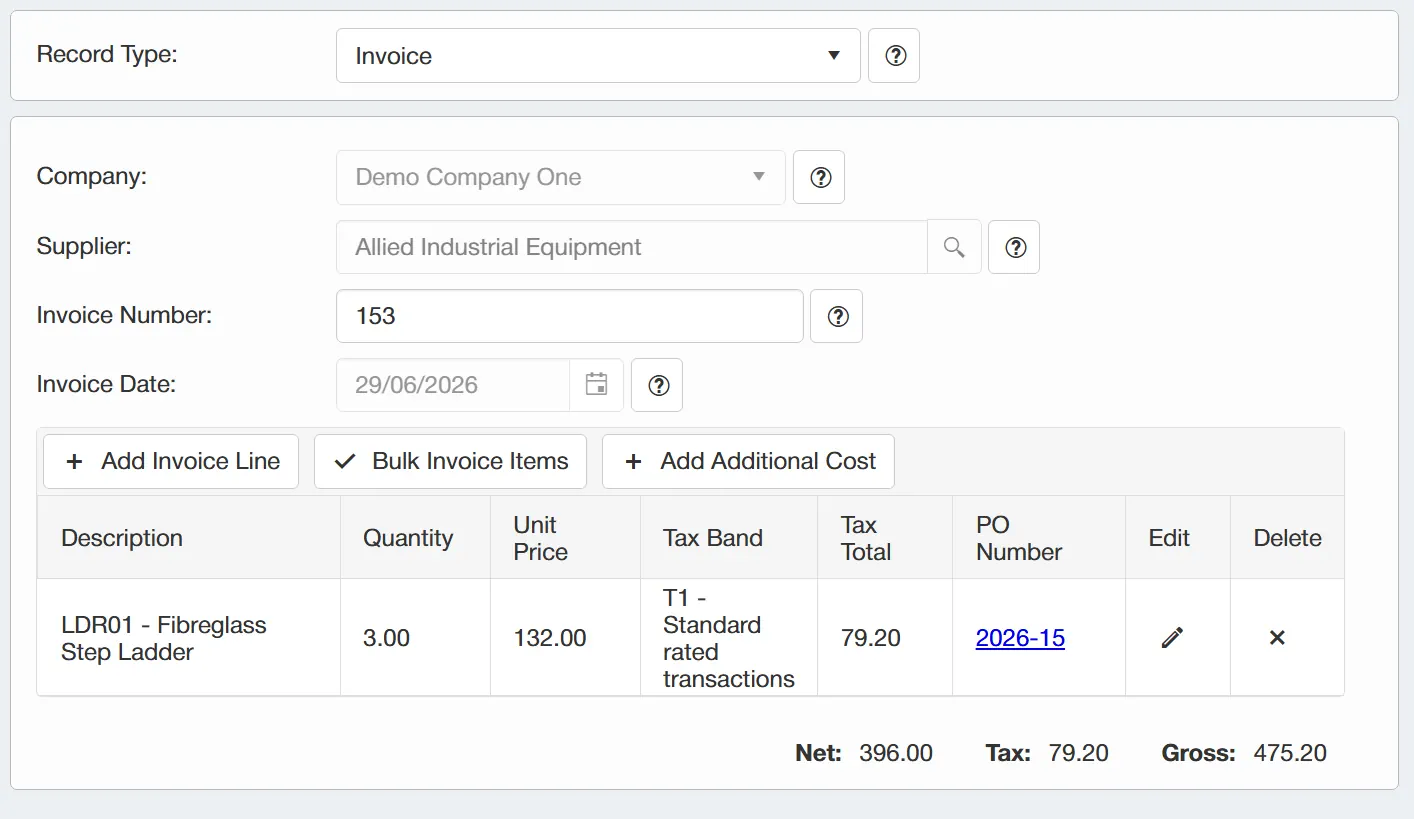1414x819 pixels.
Task: Open PO number 2026-15 link
Action: [1020, 638]
